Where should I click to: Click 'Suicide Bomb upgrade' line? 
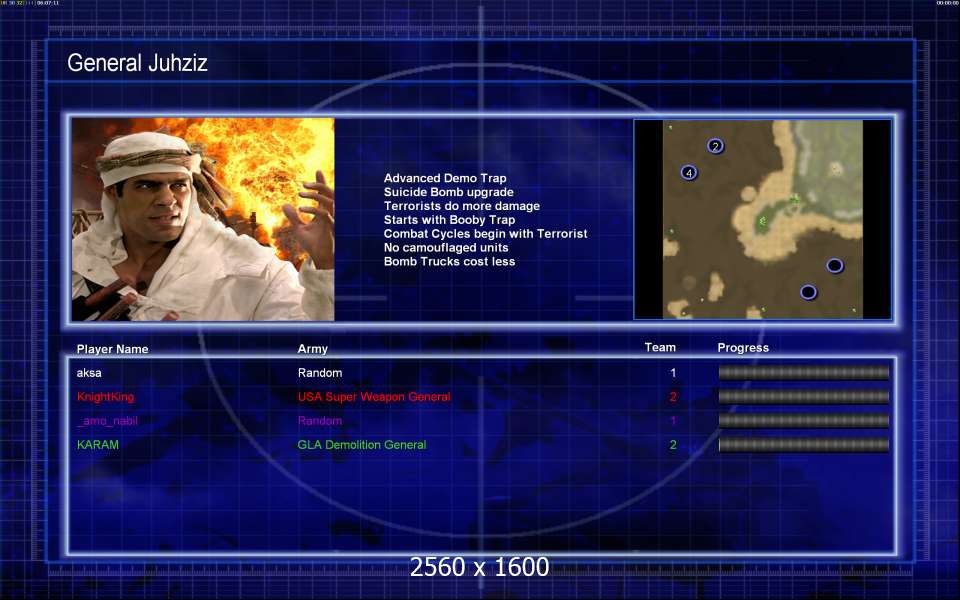[x=449, y=192]
